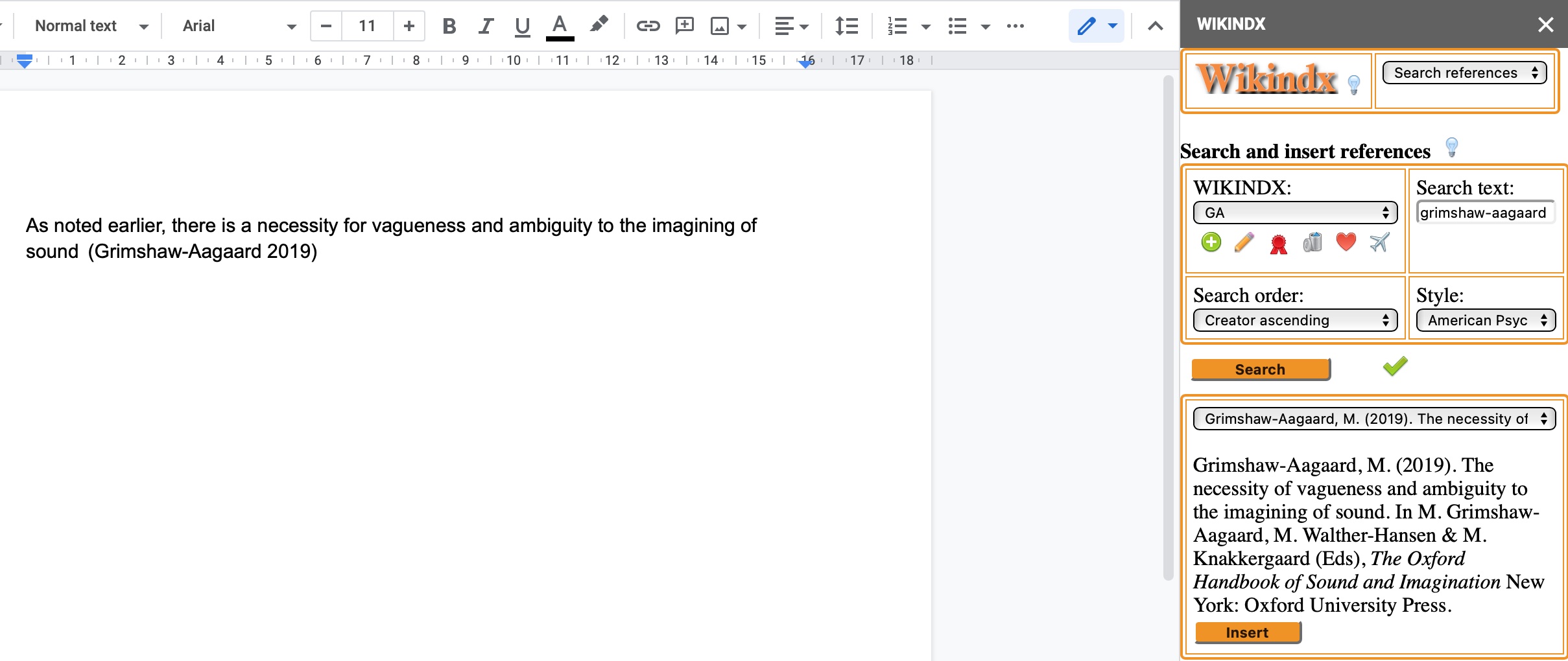Open the WIKINDX selection dropdown showing GA
This screenshot has height=661, width=1568.
[x=1295, y=213]
